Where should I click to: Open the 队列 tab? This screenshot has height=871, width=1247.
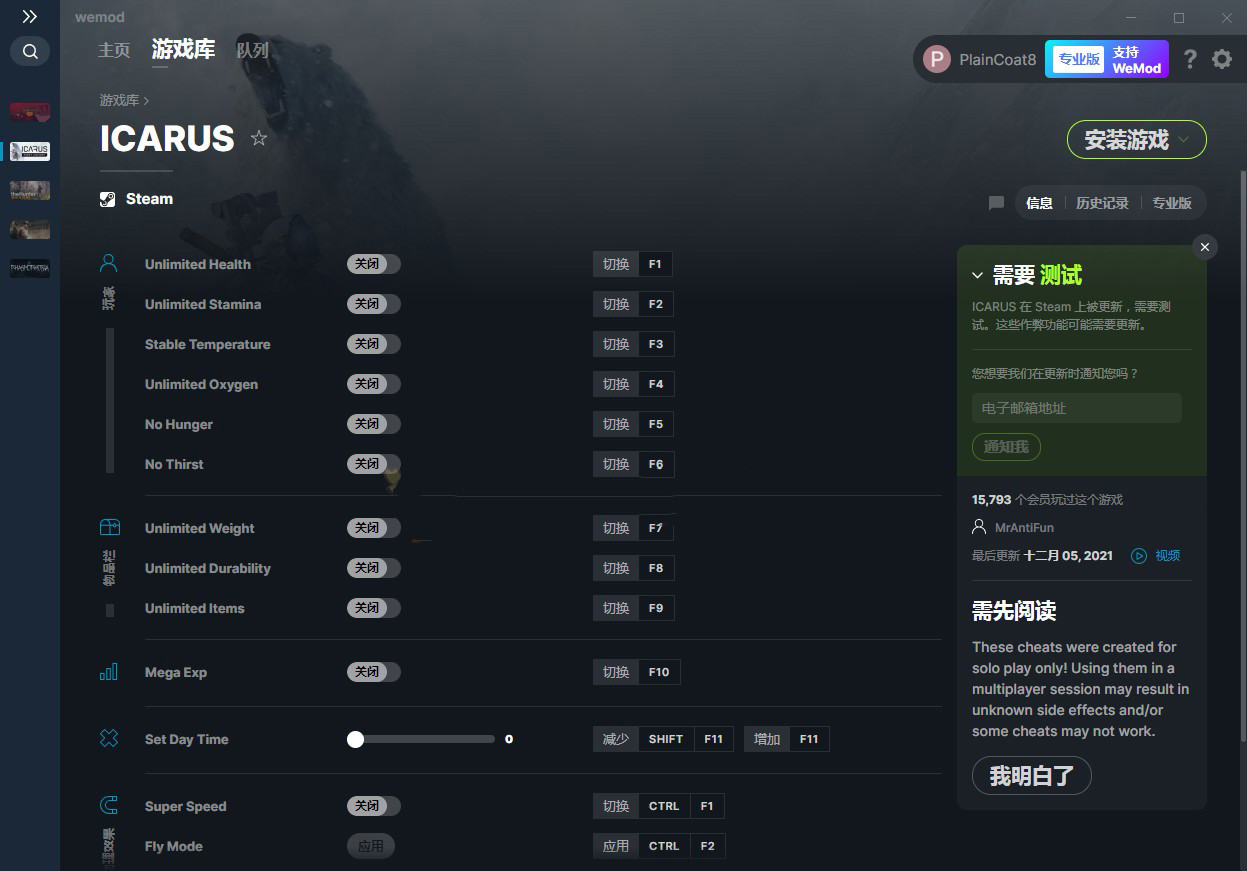(252, 50)
